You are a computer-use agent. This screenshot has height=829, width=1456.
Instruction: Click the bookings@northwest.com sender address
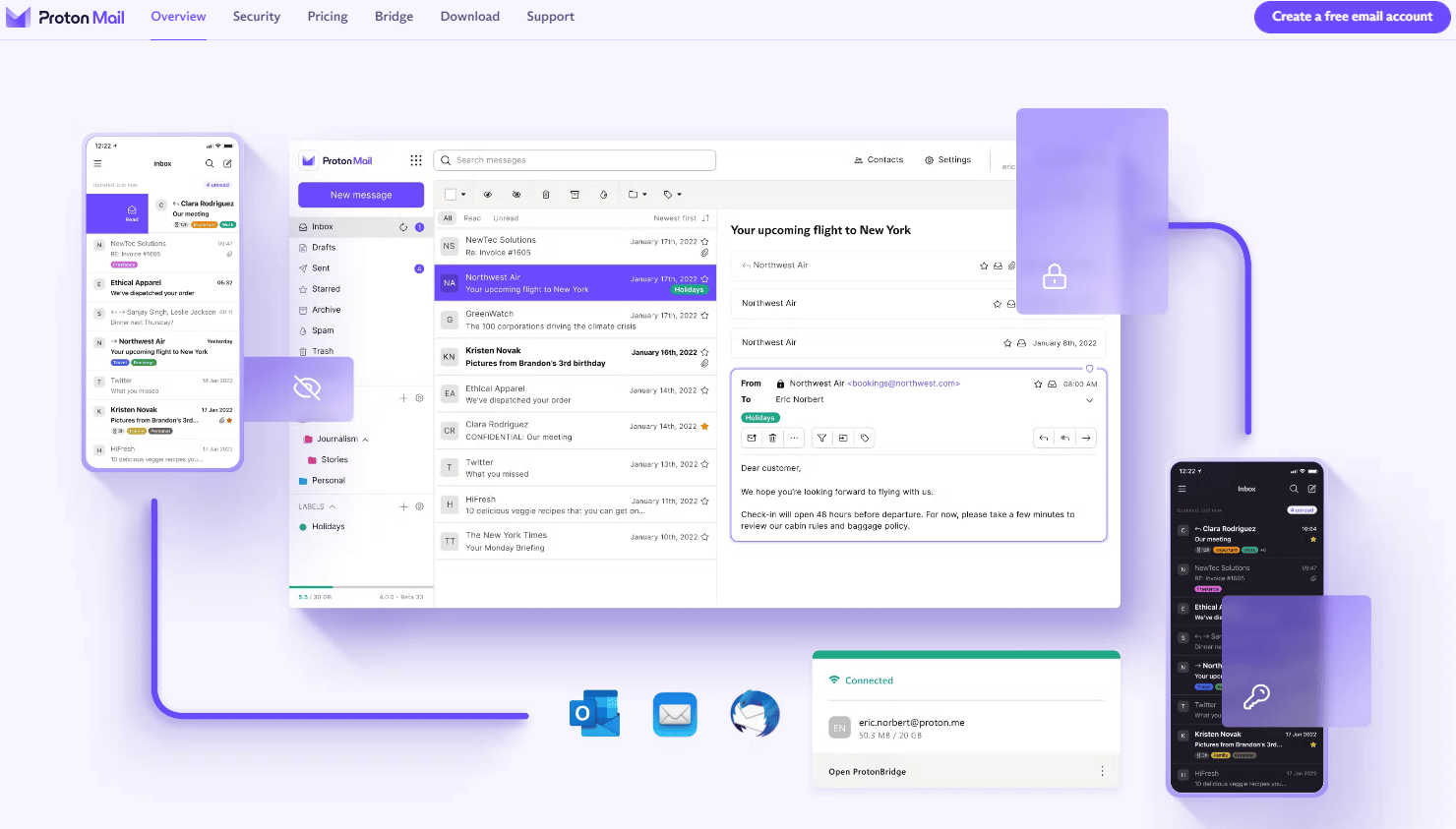point(904,384)
